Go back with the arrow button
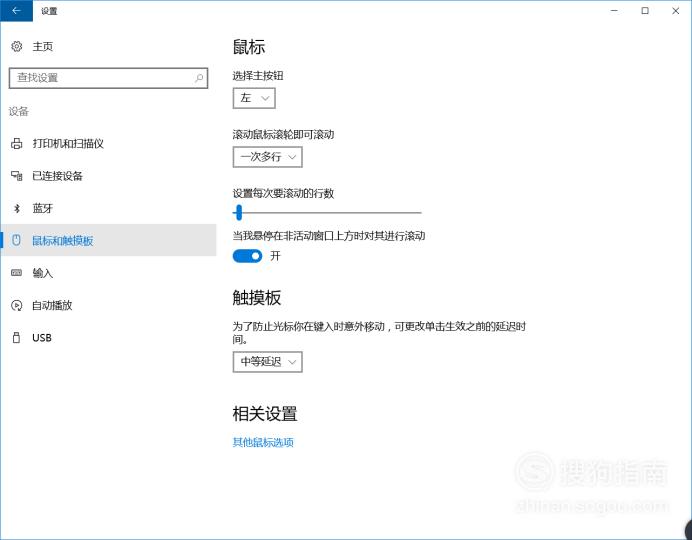This screenshot has width=692, height=540. click(x=16, y=11)
